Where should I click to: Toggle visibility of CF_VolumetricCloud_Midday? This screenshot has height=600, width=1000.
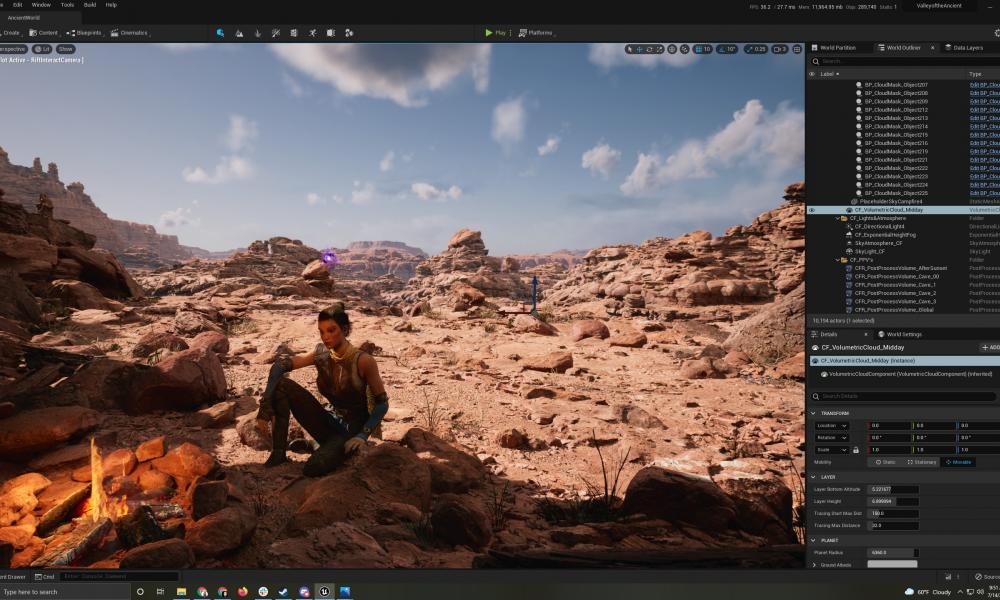[x=812, y=210]
